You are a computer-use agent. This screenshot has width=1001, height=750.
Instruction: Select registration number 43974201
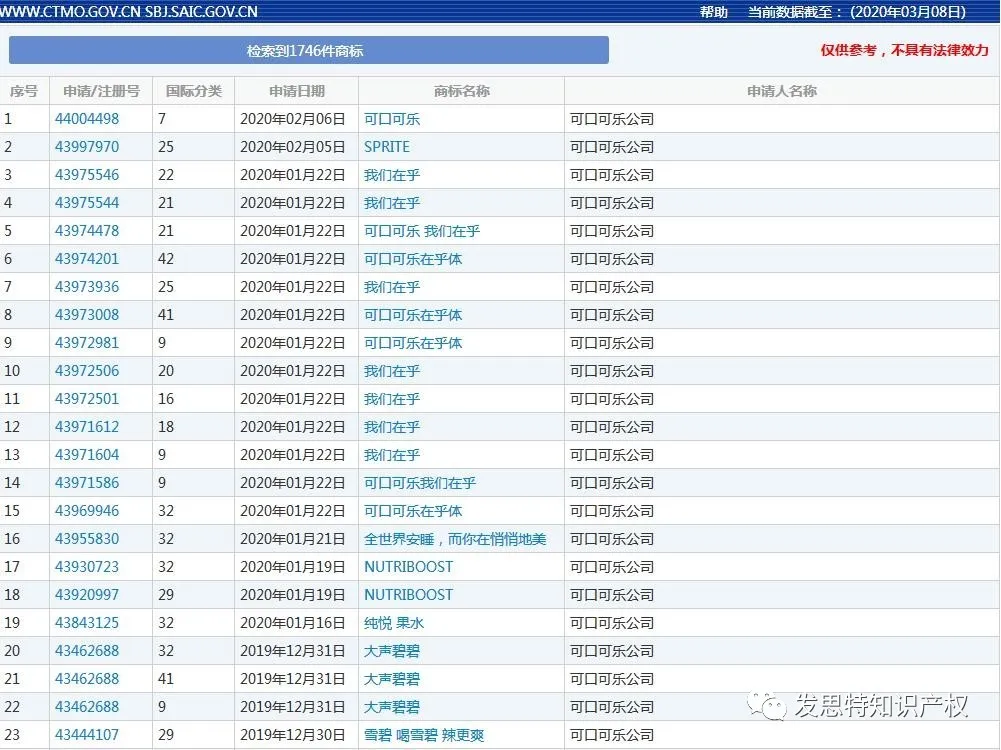[87, 259]
